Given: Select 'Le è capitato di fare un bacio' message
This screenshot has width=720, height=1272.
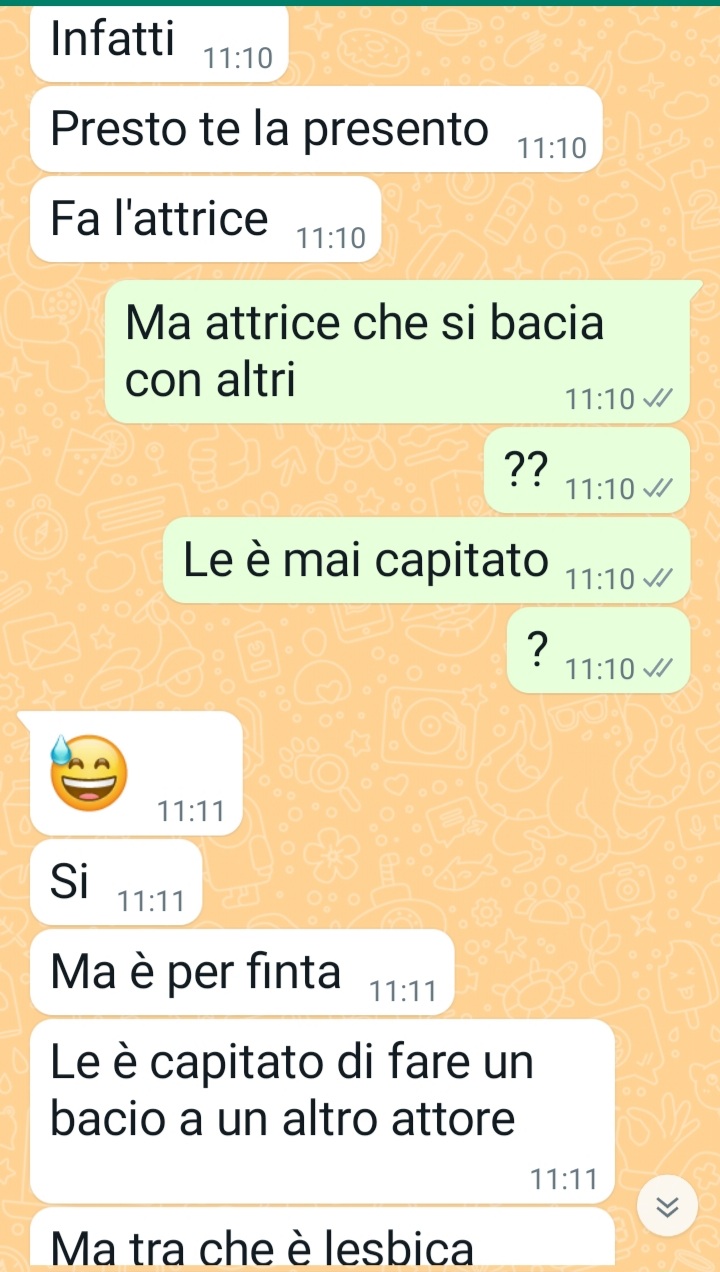Looking at the screenshot, I should pos(322,1111).
